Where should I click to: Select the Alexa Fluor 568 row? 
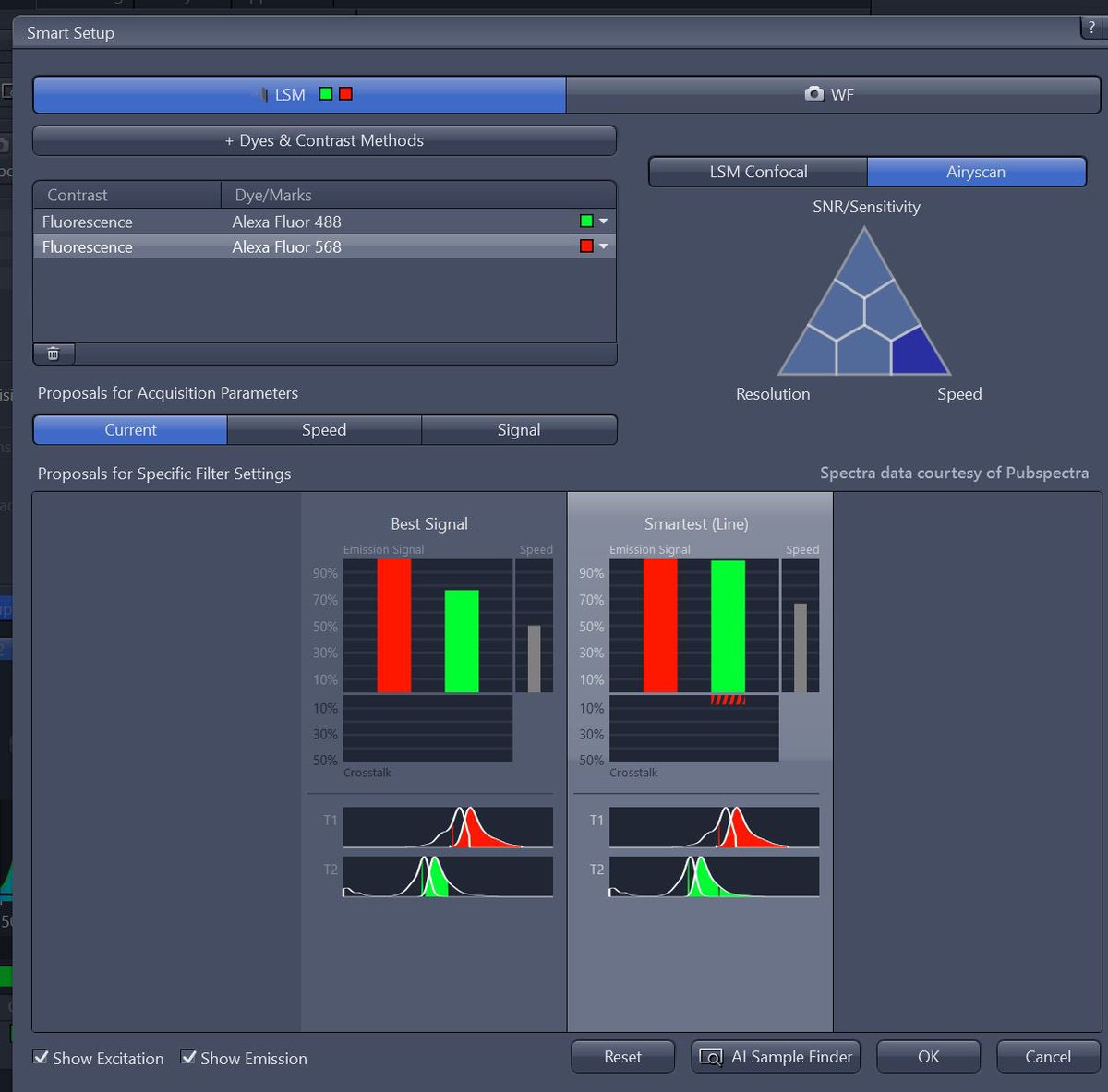324,246
